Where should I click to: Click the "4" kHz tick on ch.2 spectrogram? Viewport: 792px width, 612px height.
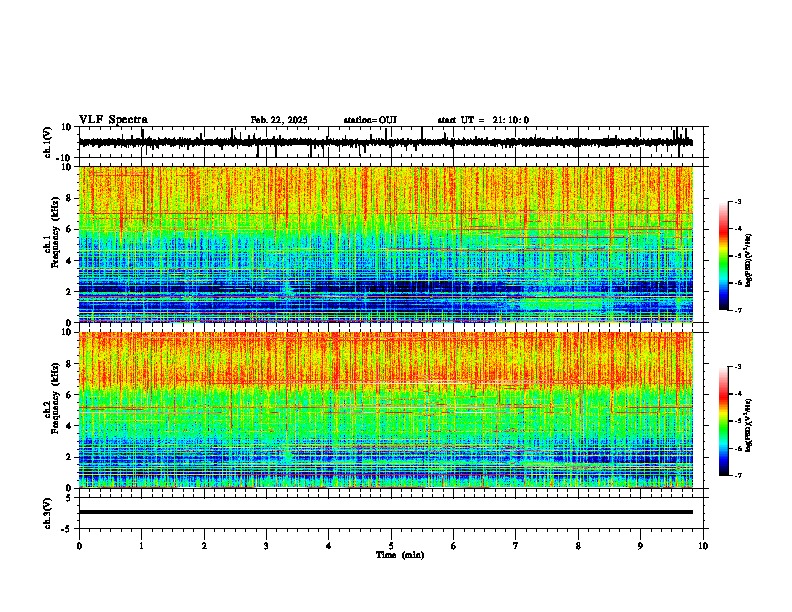click(x=69, y=426)
